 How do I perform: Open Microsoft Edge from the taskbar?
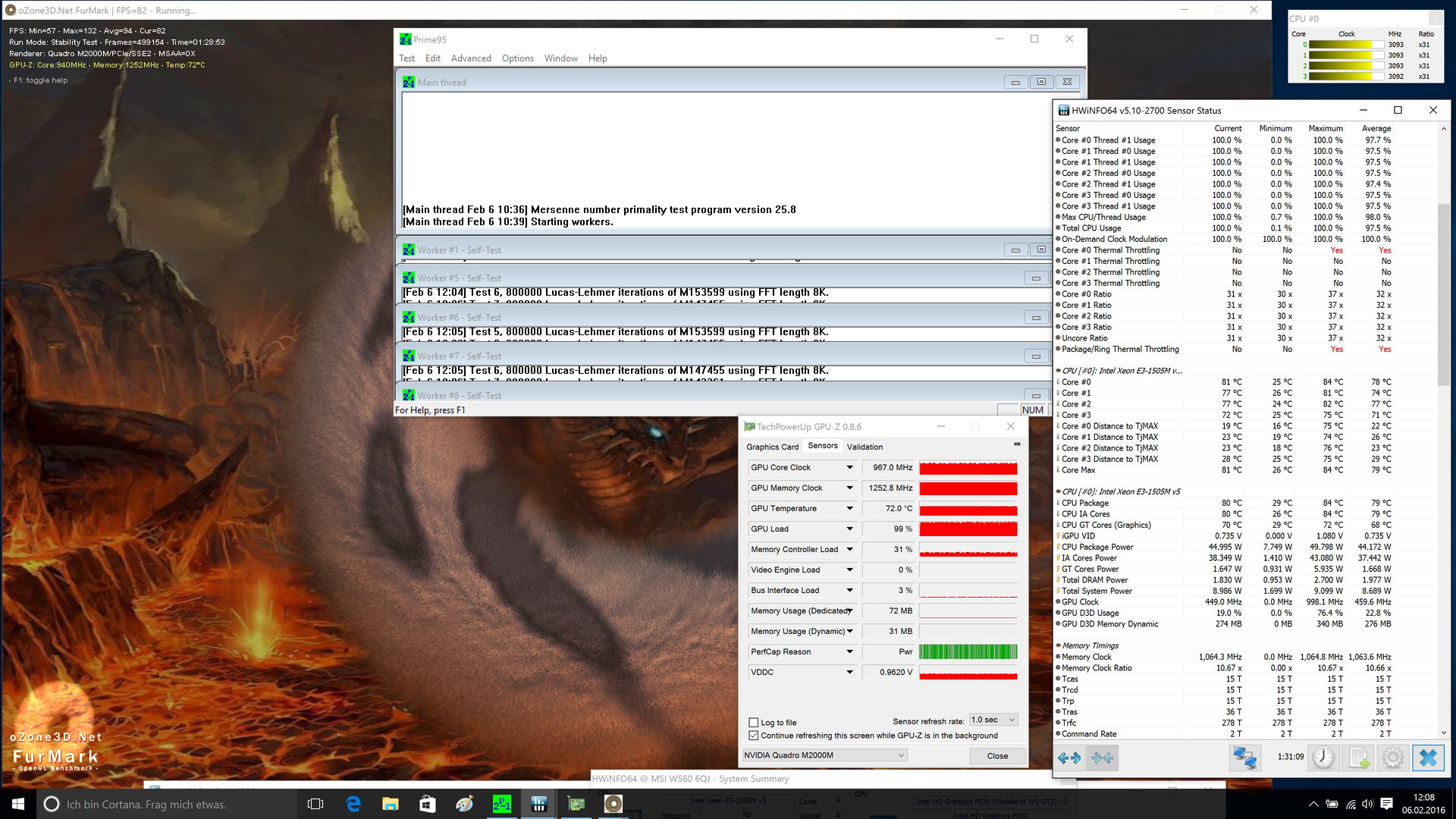(x=353, y=804)
